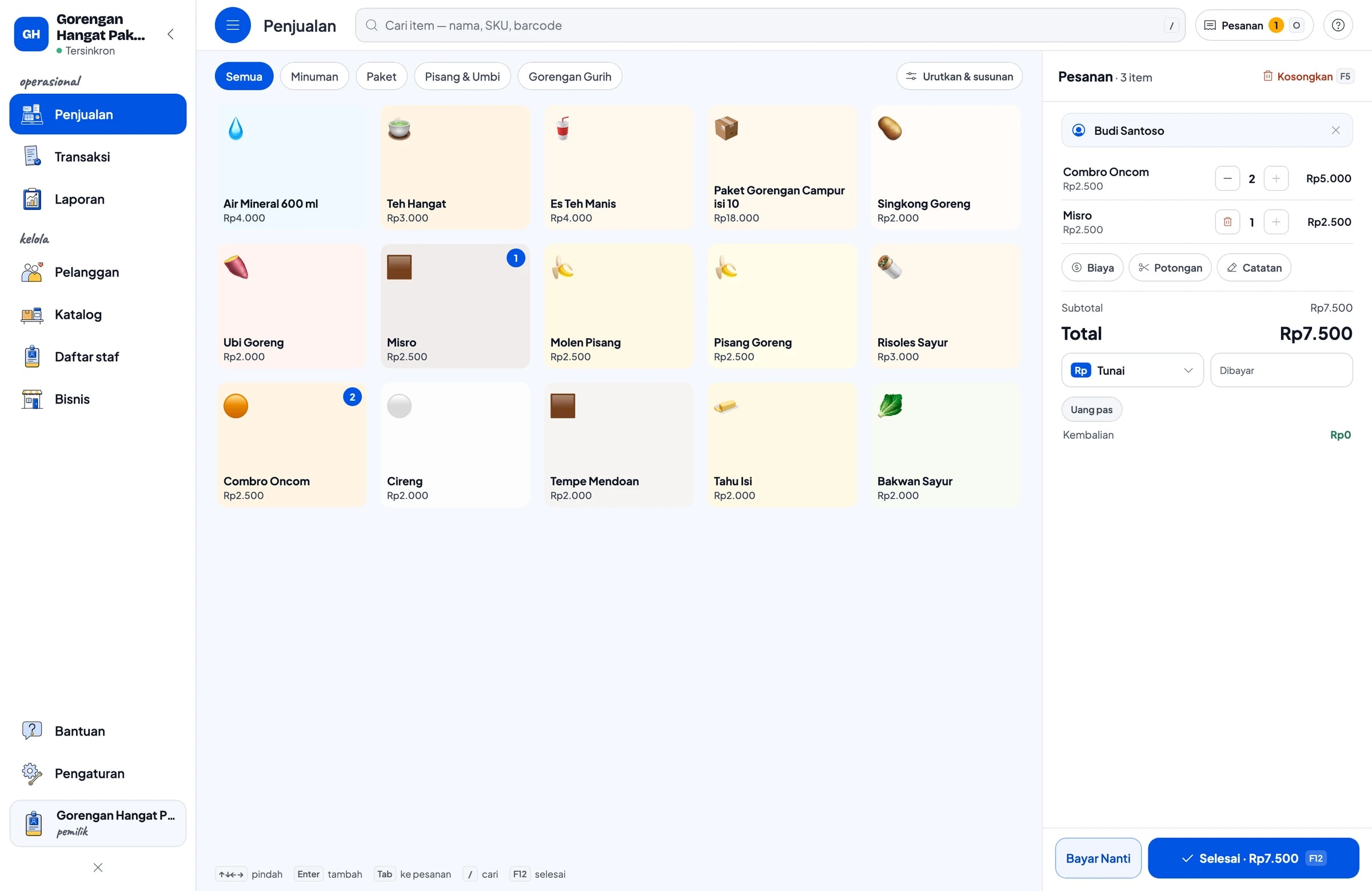
Task: Remove Misro using its trash icon
Action: (1227, 222)
